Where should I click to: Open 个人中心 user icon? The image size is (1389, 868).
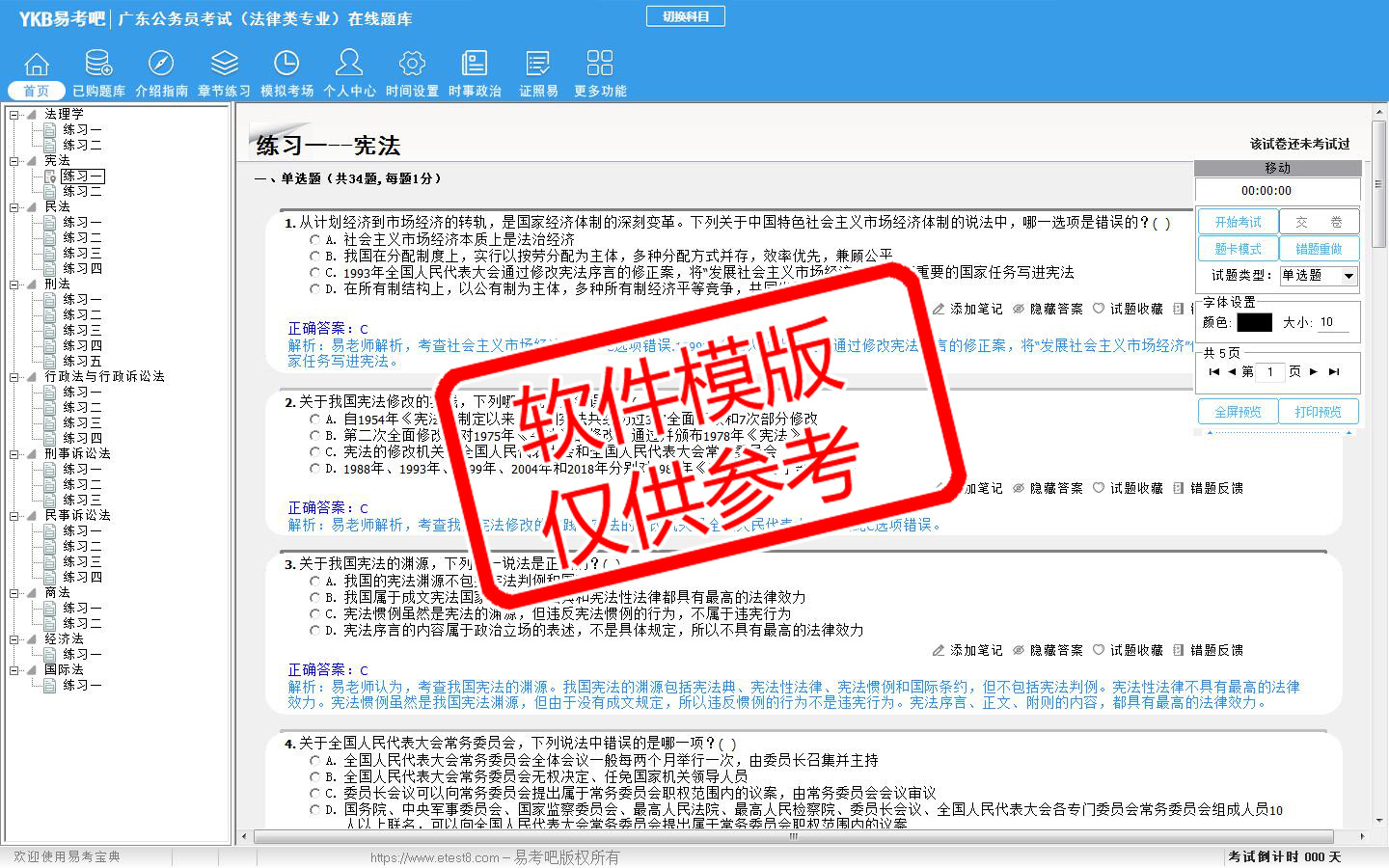[x=349, y=64]
